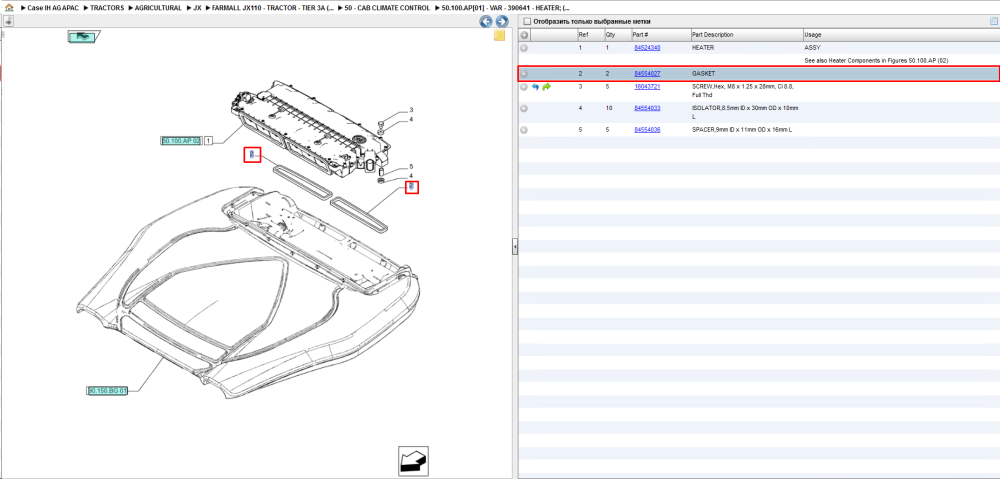1000x479 pixels.
Task: Open figure reference 50.100.AP 02 on diagram
Action: pyautogui.click(x=181, y=140)
